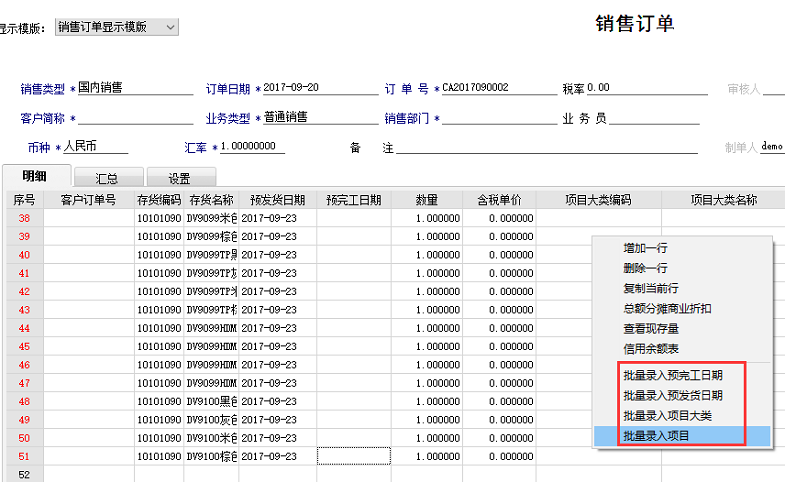This screenshot has width=785, height=482.
Task: Select 批量录入预发货日期 menu option
Action: (672, 395)
